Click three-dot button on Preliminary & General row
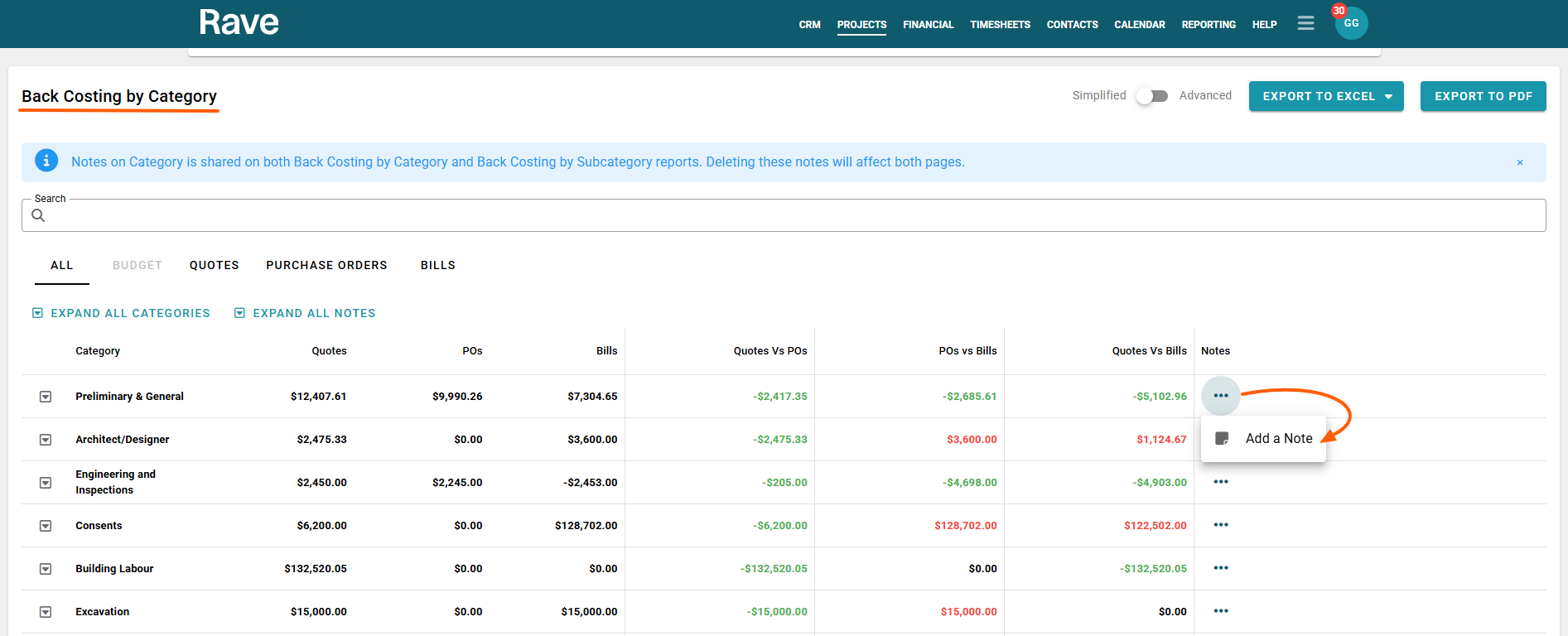Viewport: 1568px width, 636px height. 1220,396
